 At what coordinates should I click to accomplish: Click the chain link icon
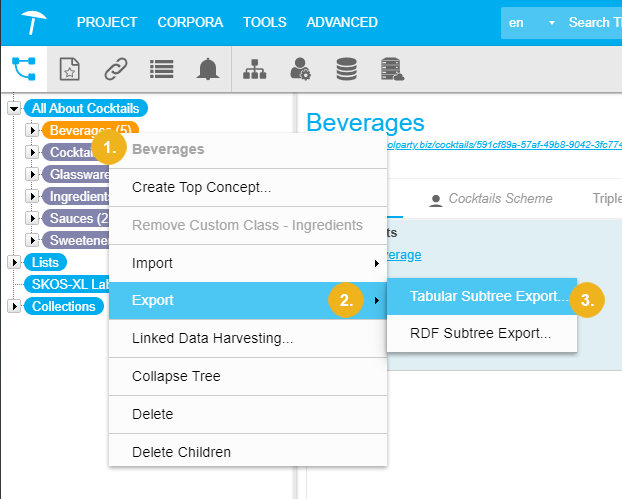(x=116, y=68)
